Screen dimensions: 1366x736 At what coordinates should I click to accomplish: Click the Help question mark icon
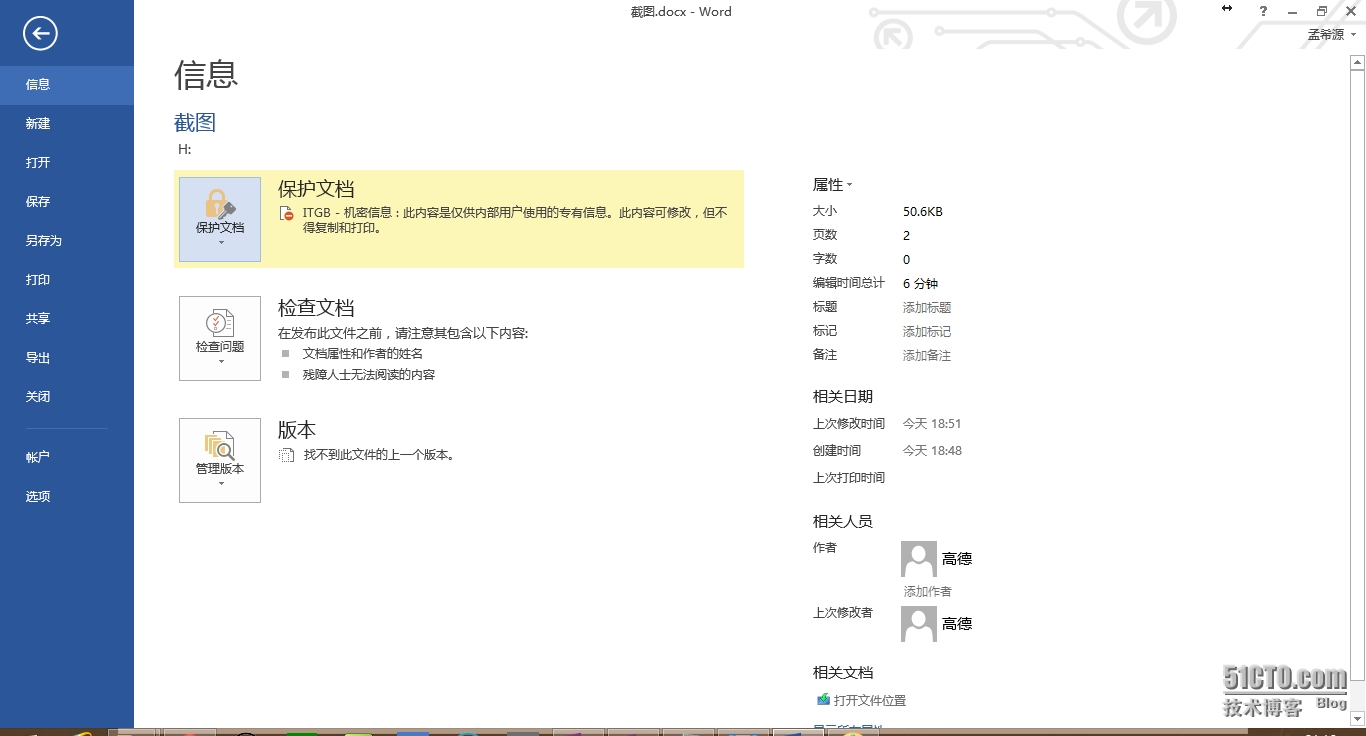(1263, 11)
